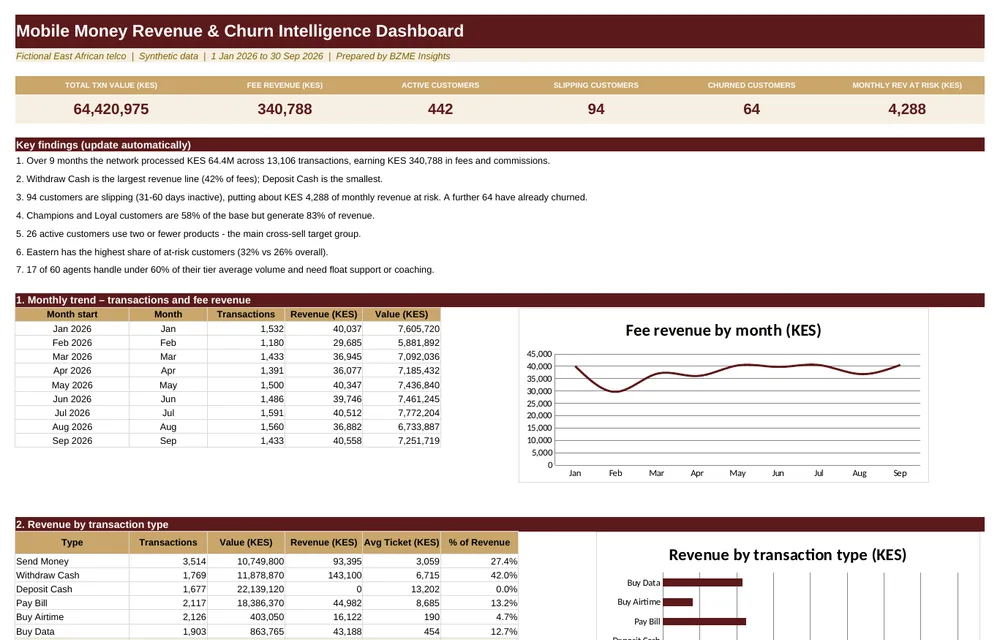The width and height of the screenshot is (1000, 640).
Task: Click the 'May 2026' cell
Action: [x=72, y=385]
